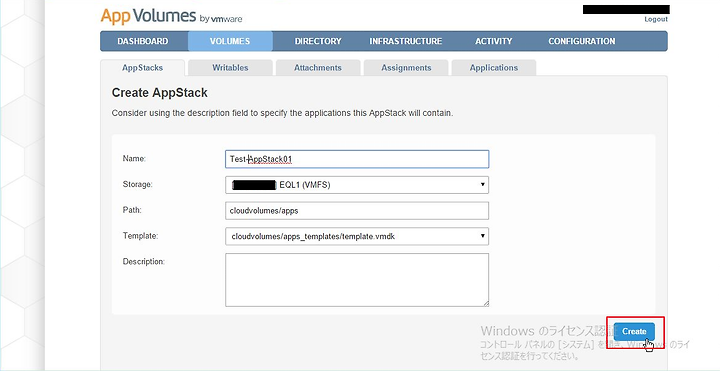This screenshot has width=720, height=371.
Task: Open the ACTIVITY menu tab
Action: pos(494,41)
